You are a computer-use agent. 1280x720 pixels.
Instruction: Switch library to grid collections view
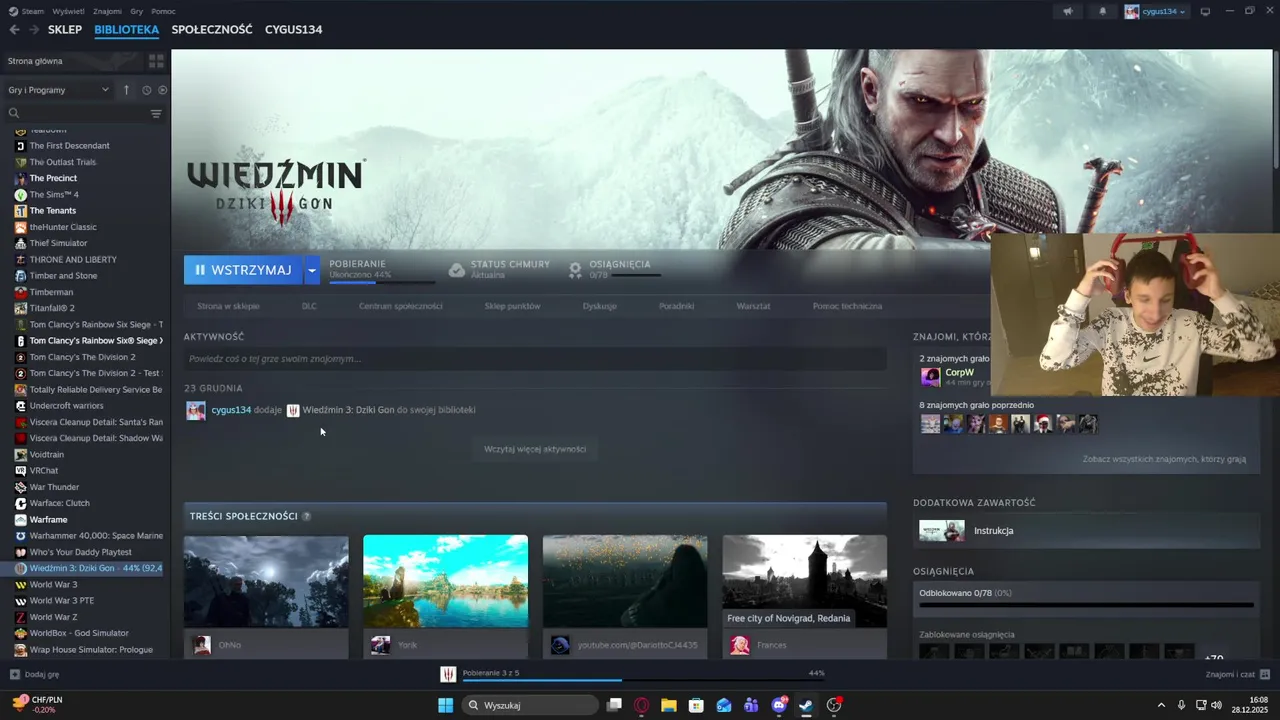point(156,61)
